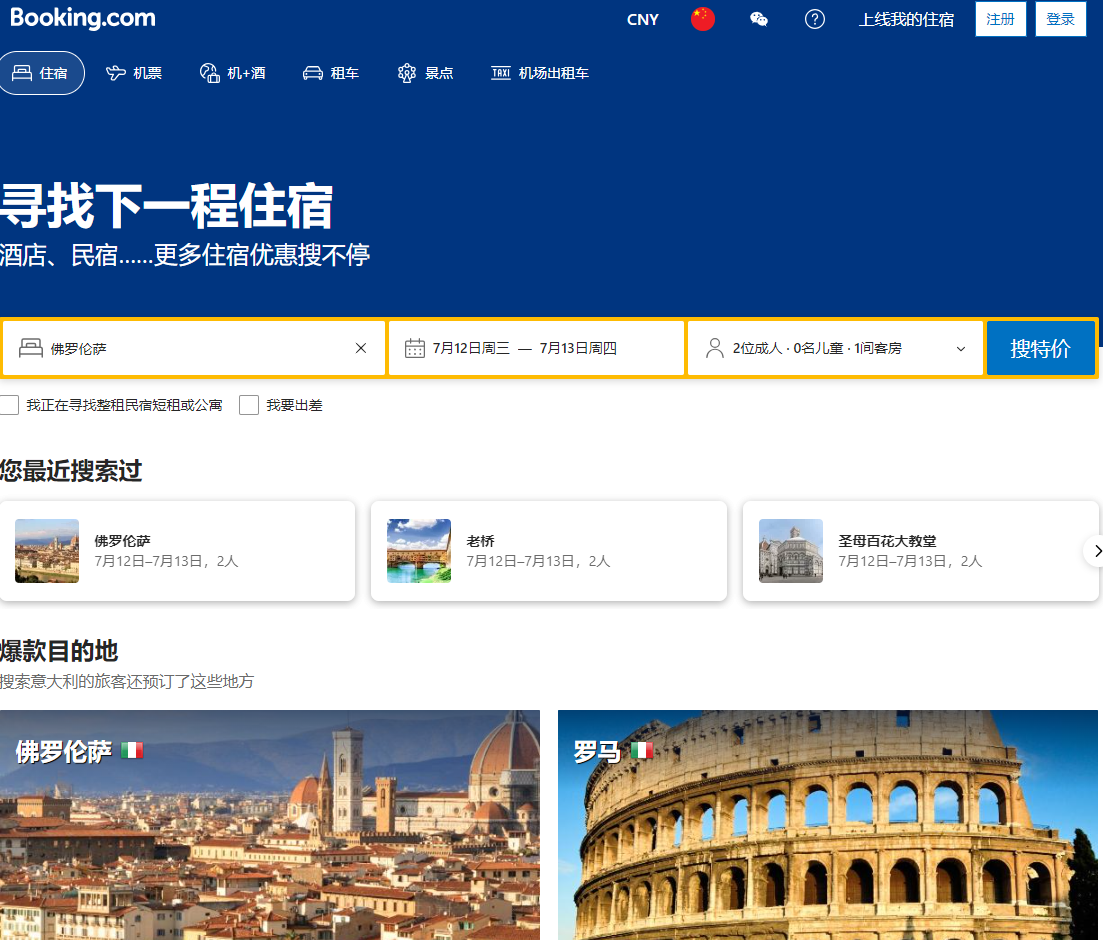Click the car icon on 租车 tab
1103x940 pixels.
pyautogui.click(x=313, y=73)
